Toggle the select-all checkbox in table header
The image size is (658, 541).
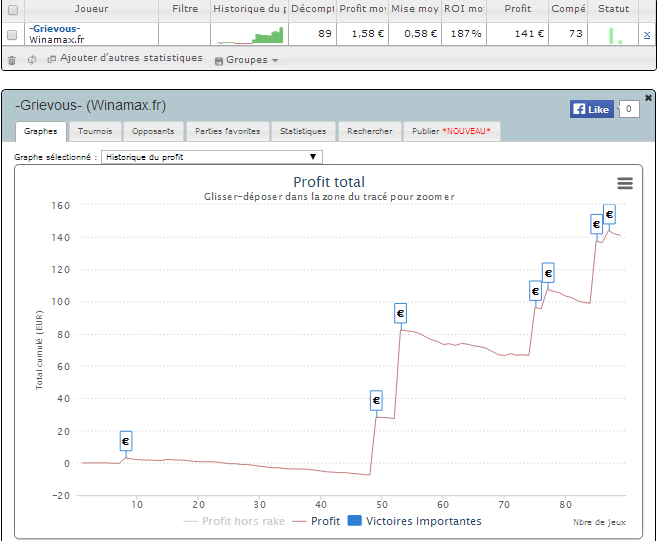pyautogui.click(x=13, y=10)
